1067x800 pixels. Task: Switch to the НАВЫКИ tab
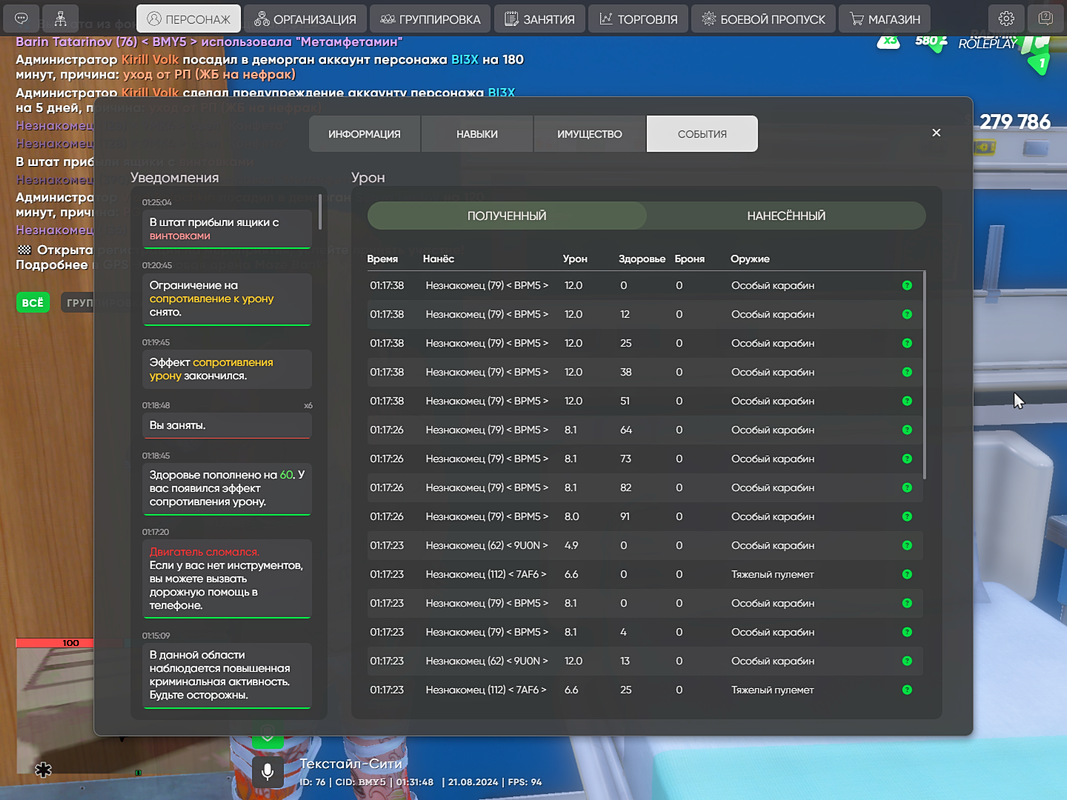click(x=477, y=134)
